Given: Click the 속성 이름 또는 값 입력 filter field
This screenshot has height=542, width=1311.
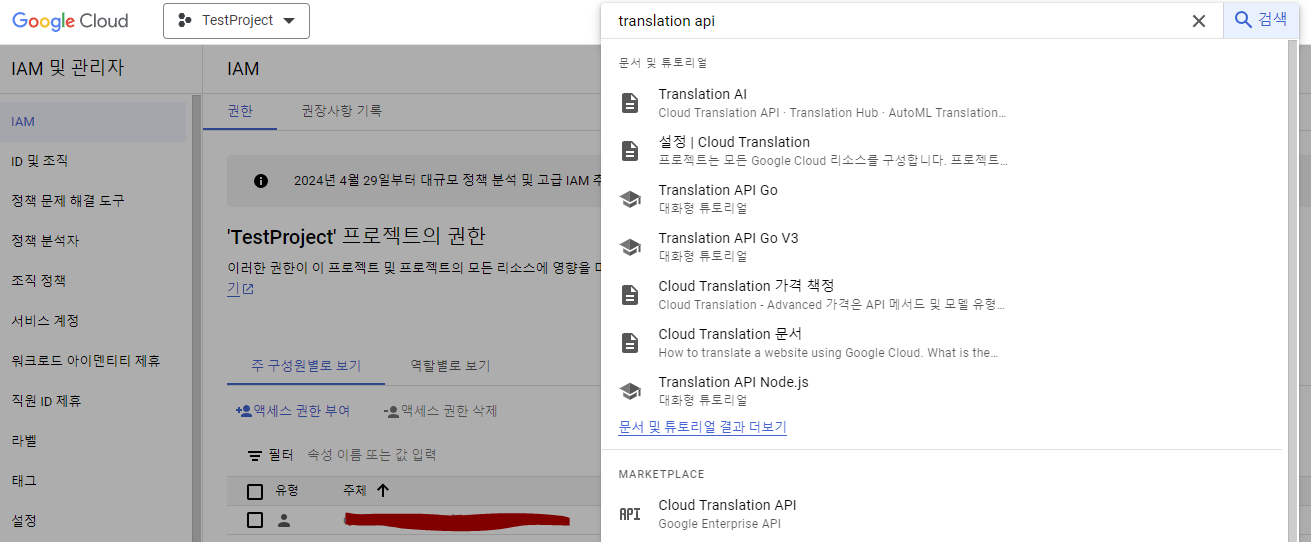Looking at the screenshot, I should point(372,455).
